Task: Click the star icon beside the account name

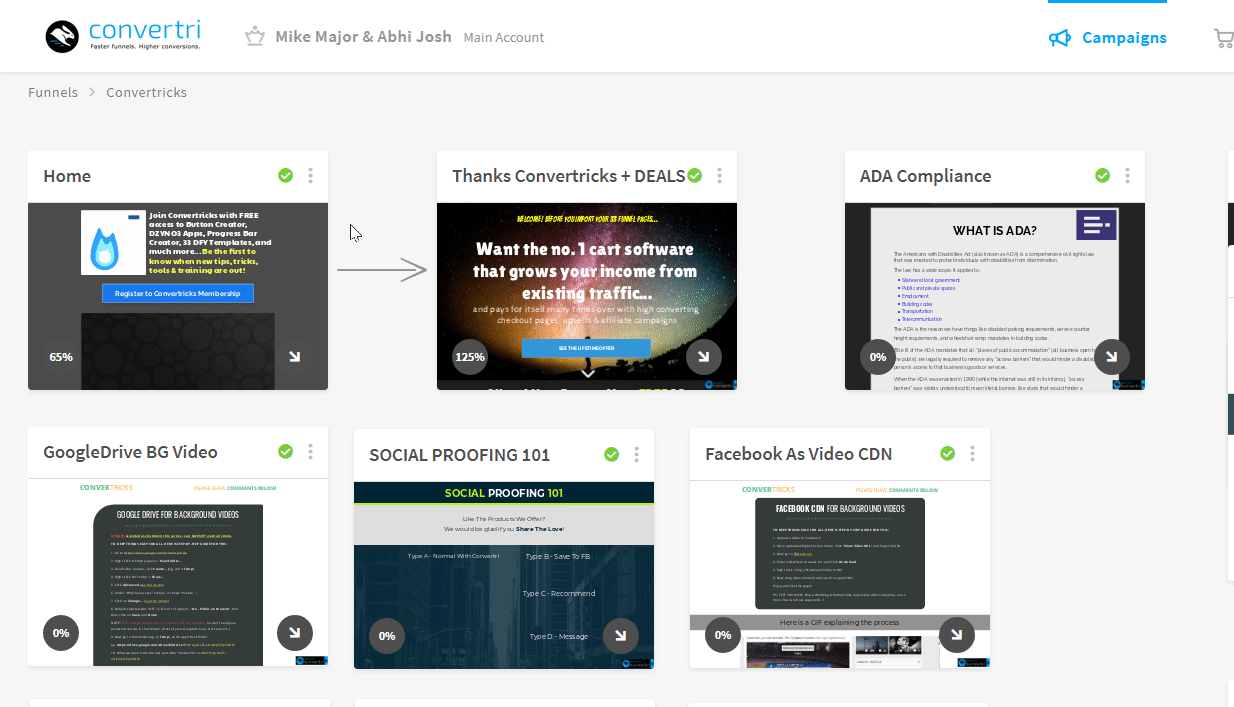Action: (x=254, y=36)
